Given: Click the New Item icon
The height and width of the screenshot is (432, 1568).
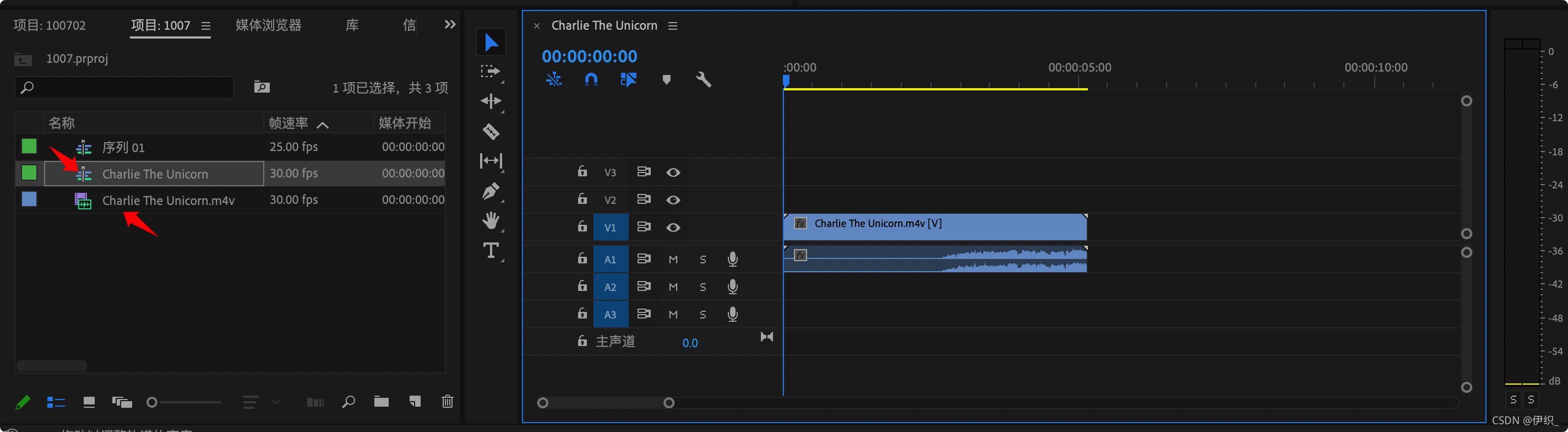Looking at the screenshot, I should (x=415, y=402).
